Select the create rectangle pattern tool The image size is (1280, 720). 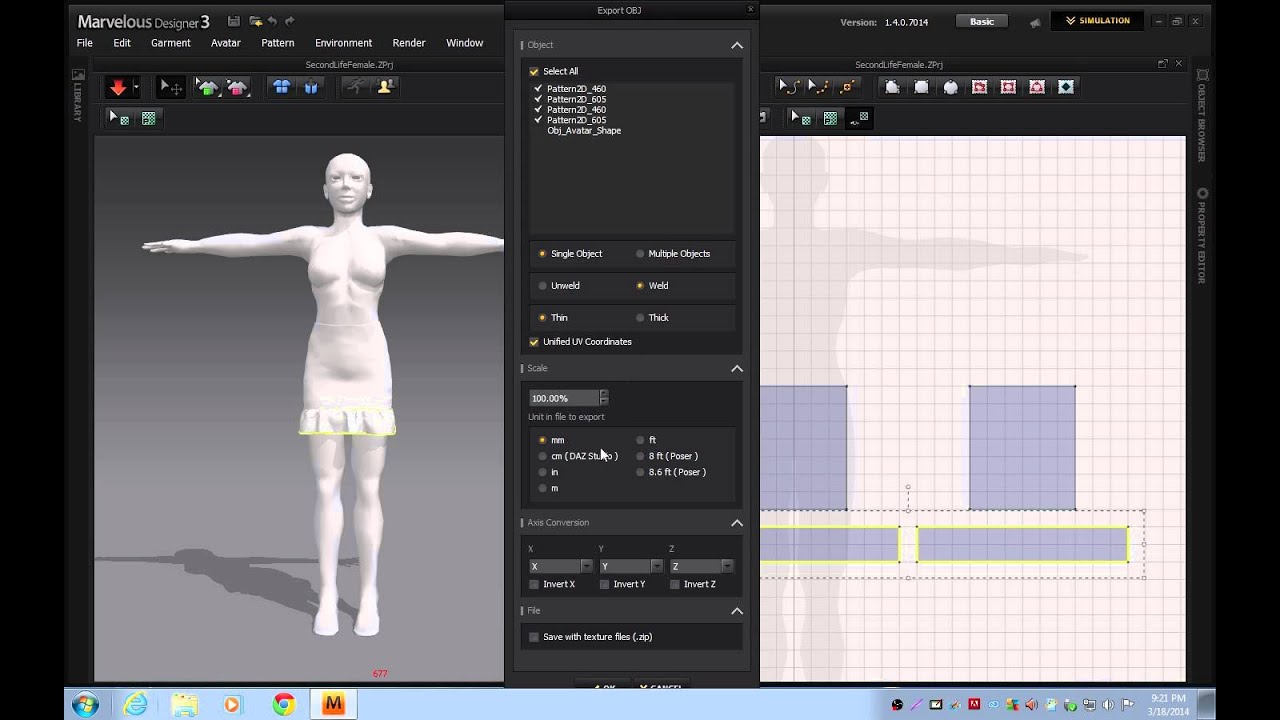click(921, 87)
